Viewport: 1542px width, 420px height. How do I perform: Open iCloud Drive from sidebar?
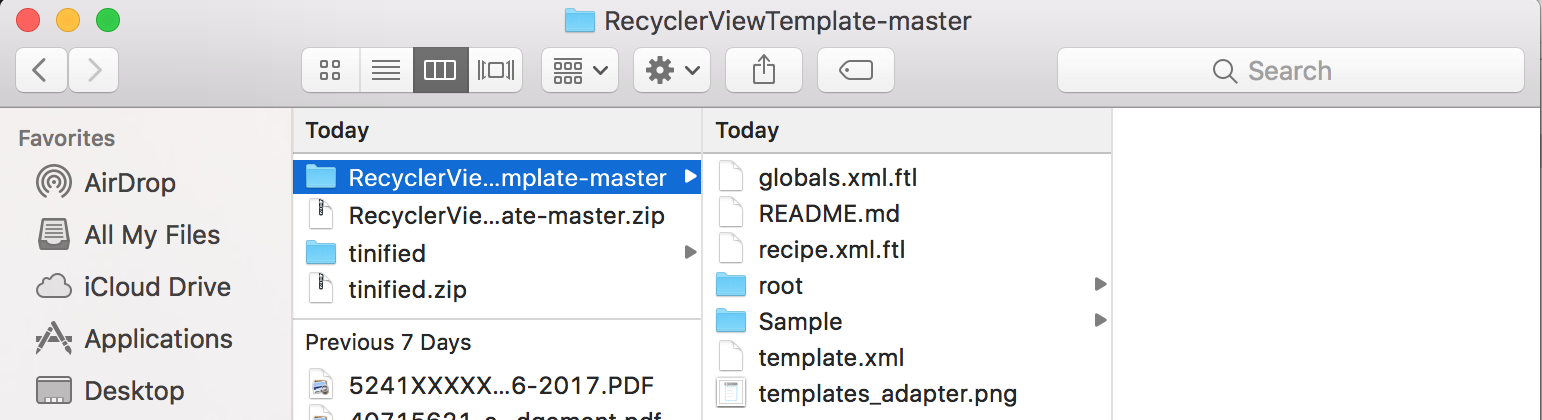click(x=157, y=287)
